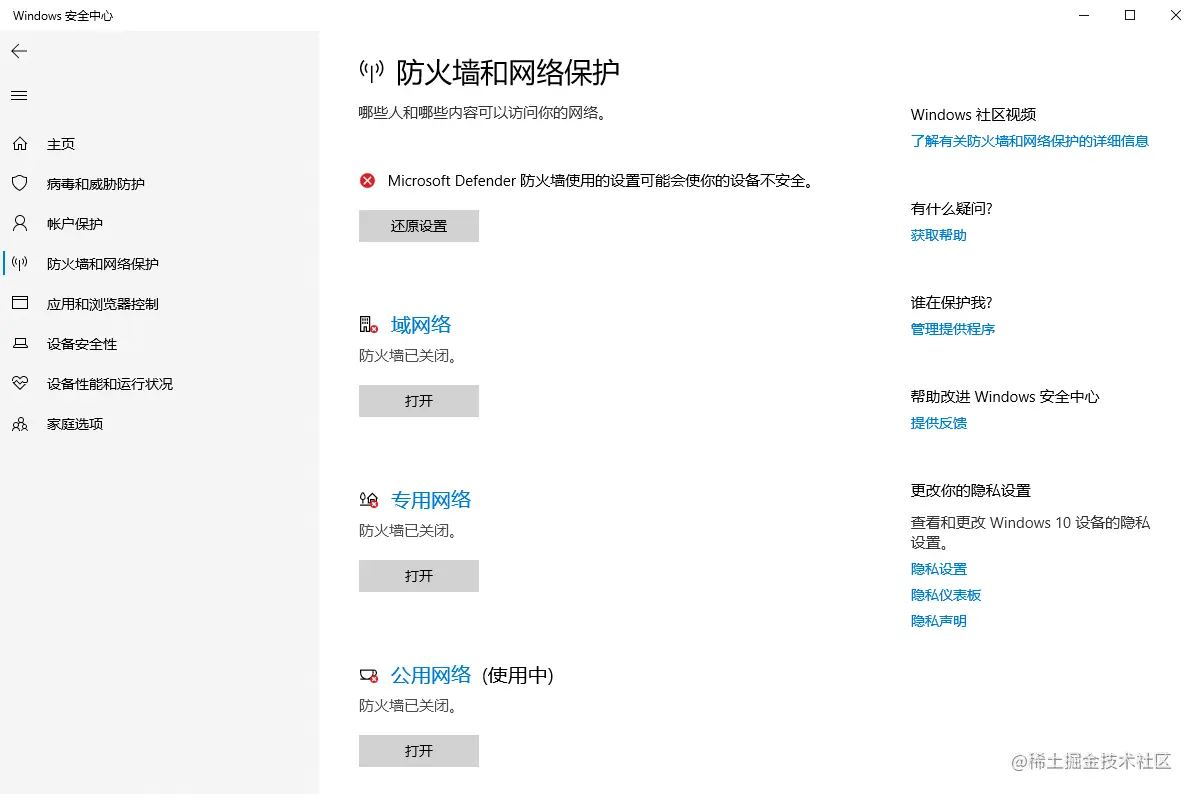This screenshot has height=794, width=1194.
Task: Click the Windows 社区视频 heading
Action: tap(973, 115)
